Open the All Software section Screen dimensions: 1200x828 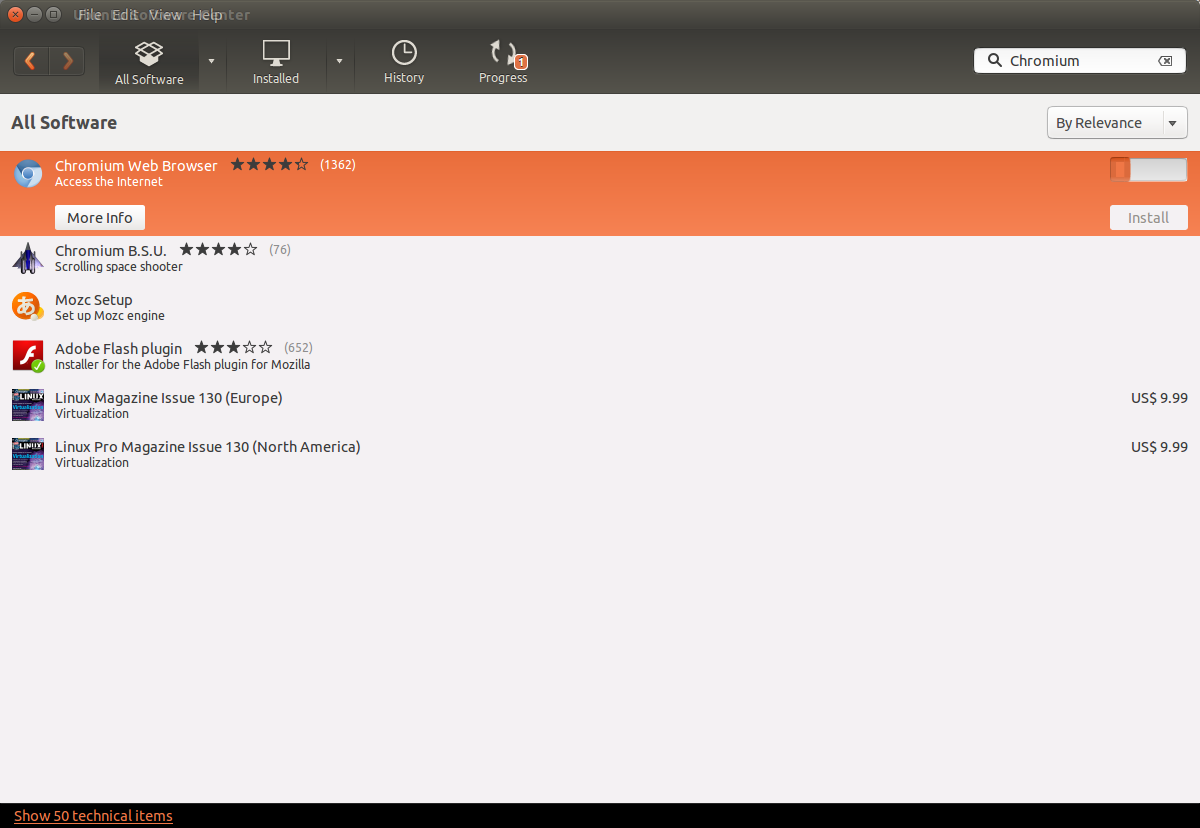(x=149, y=63)
